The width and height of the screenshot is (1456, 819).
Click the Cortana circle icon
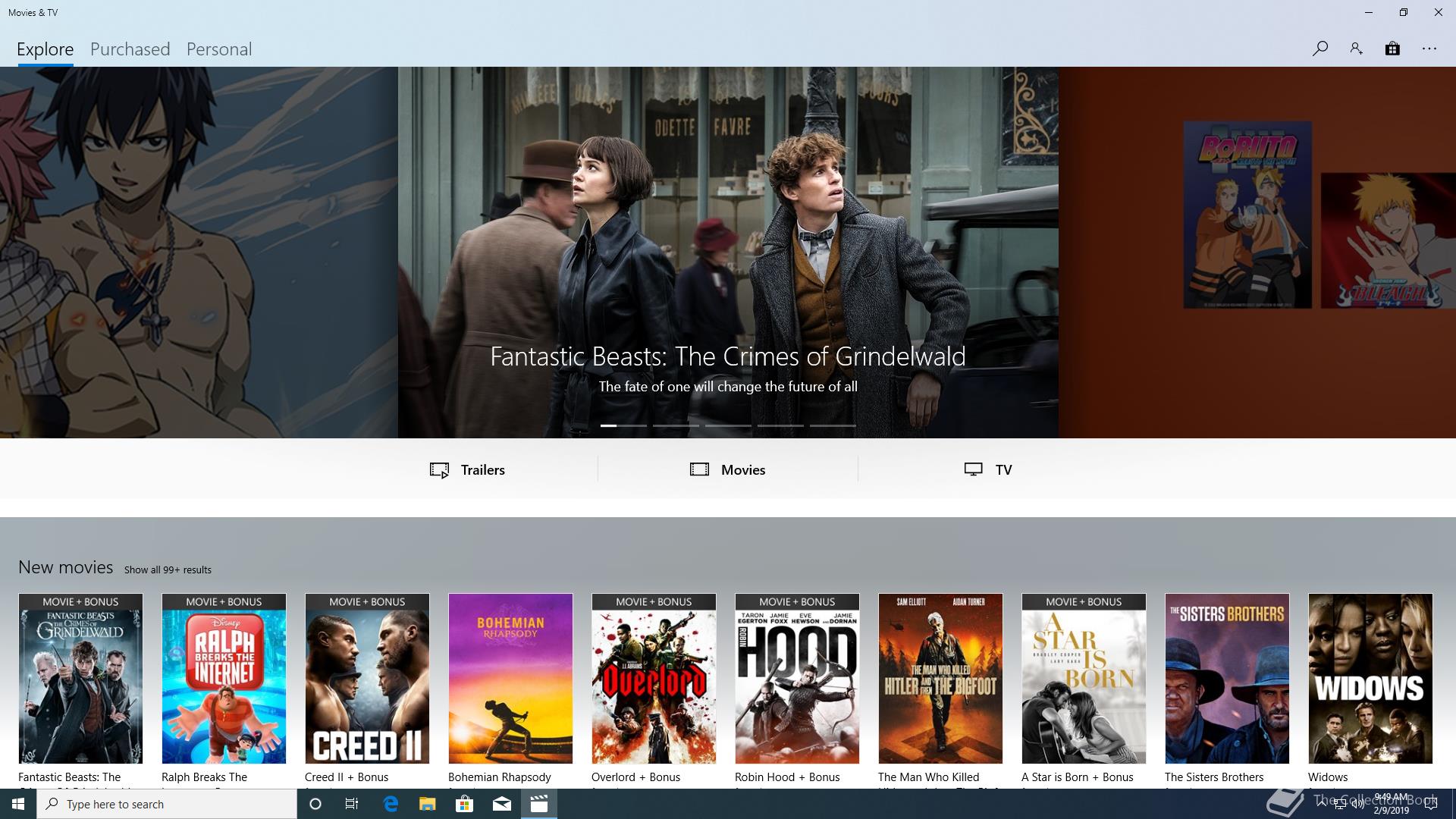coord(315,804)
